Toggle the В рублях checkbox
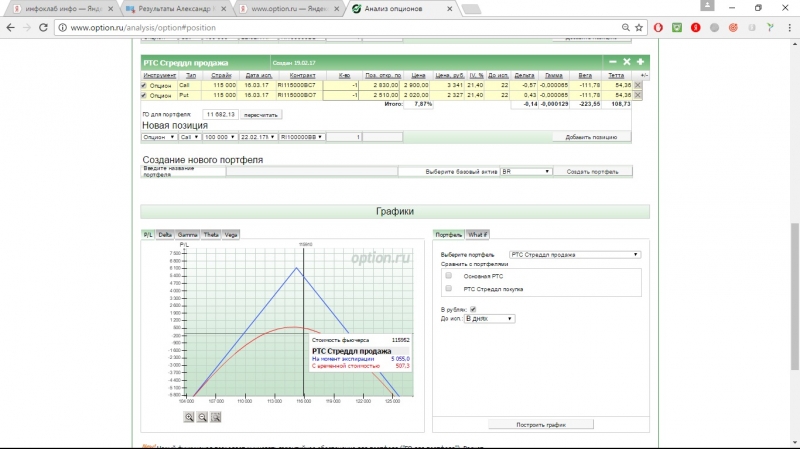Viewport: 800px width, 449px height. point(473,309)
